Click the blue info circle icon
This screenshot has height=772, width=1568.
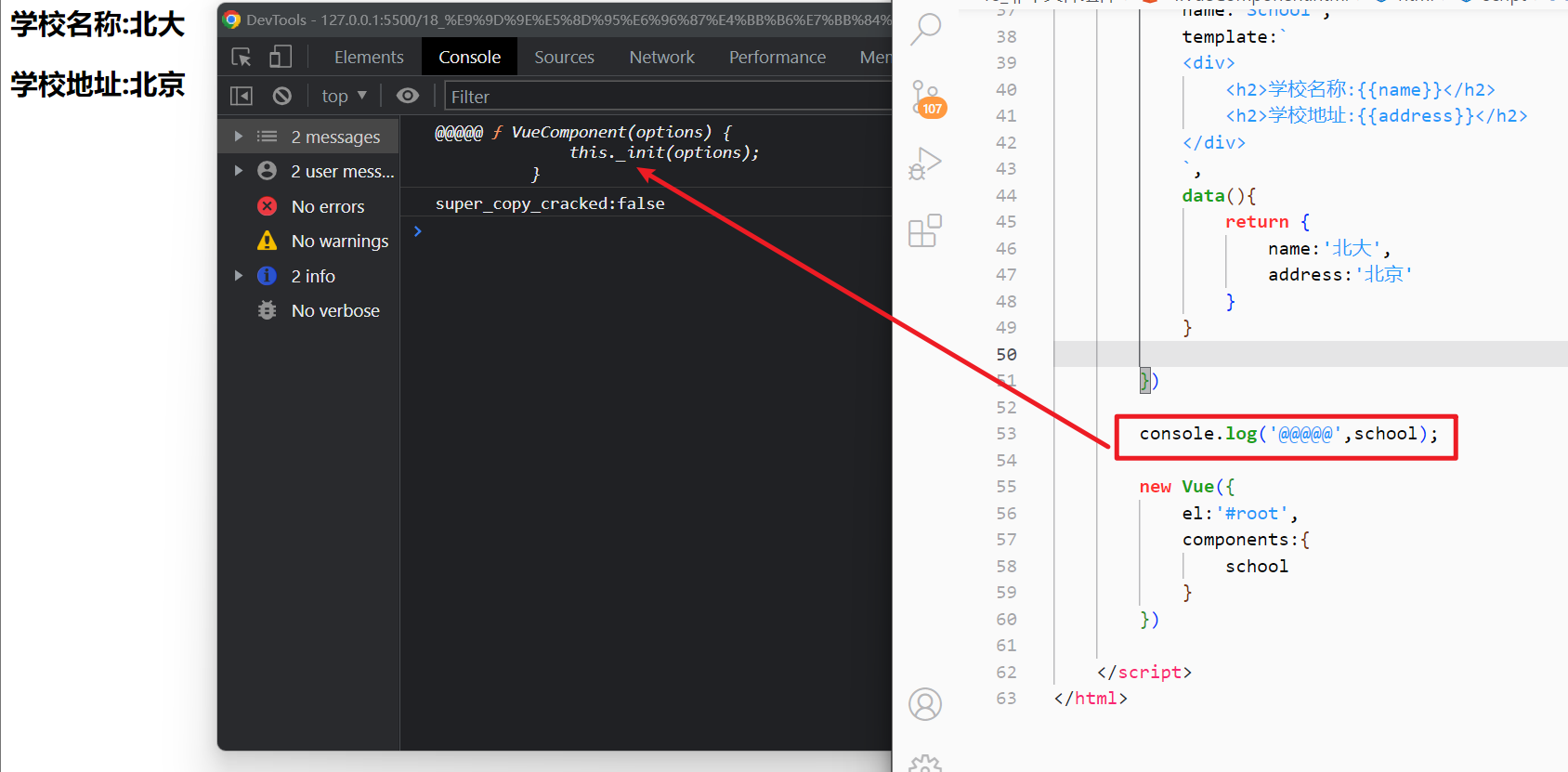pos(267,276)
